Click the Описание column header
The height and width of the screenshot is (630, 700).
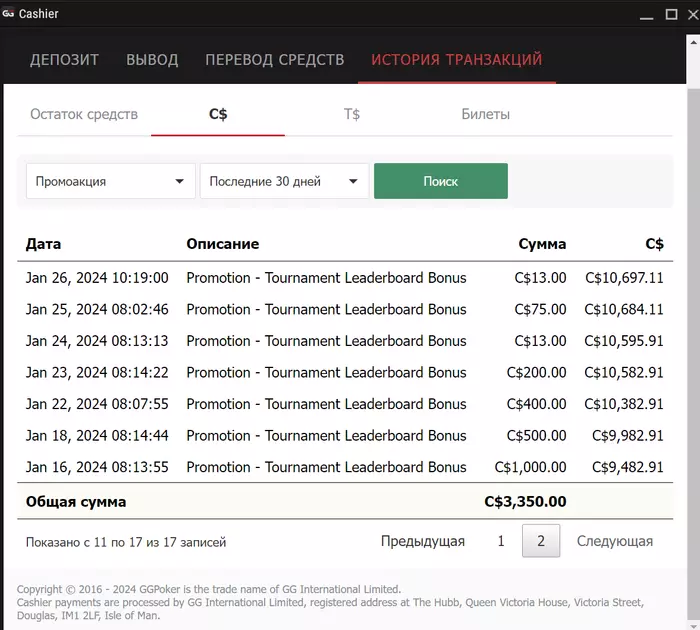pyautogui.click(x=223, y=244)
